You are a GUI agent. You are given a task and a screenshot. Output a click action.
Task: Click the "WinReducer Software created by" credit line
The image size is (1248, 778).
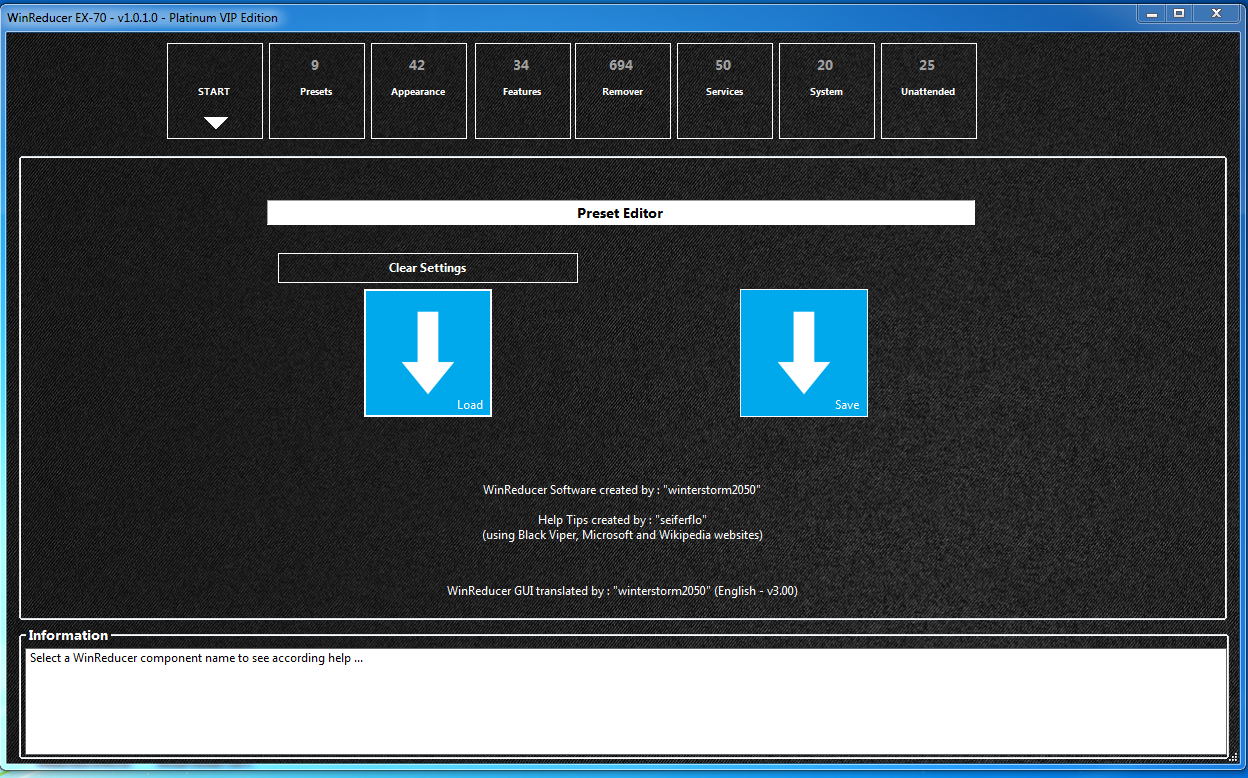622,490
